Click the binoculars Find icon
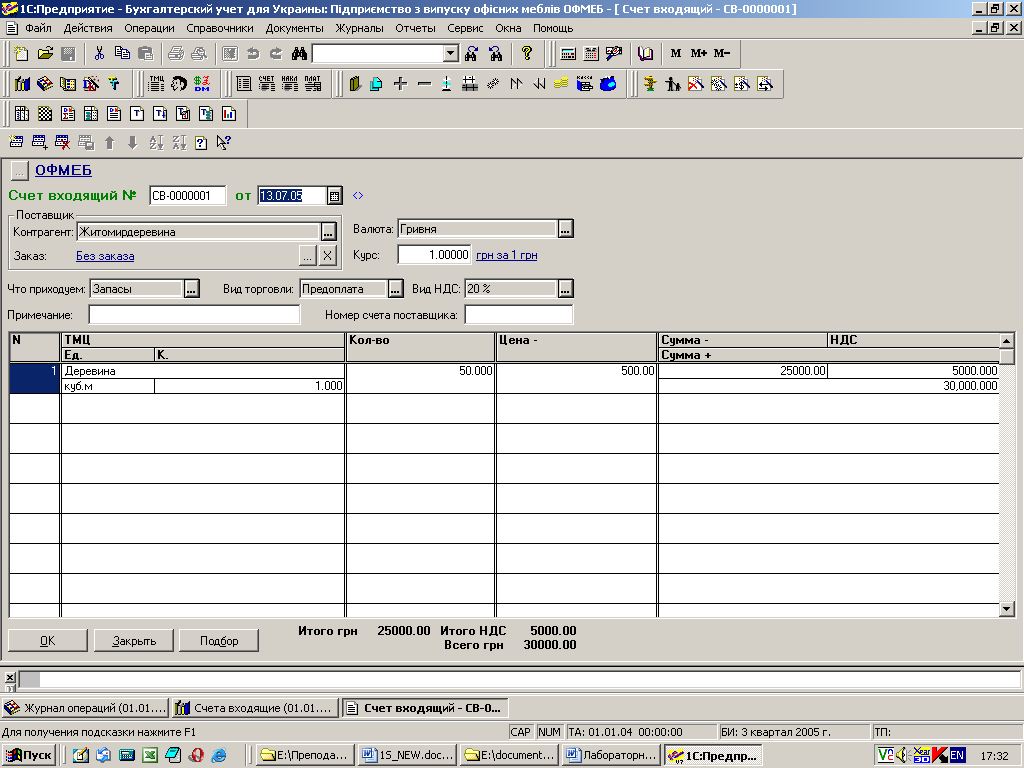Viewport: 1024px width, 768px height. point(299,54)
